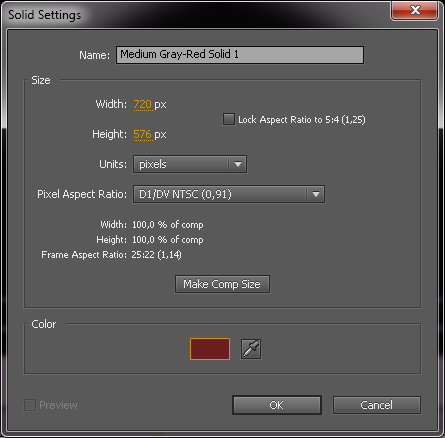Open the Units dropdown showing pixels

(190, 164)
